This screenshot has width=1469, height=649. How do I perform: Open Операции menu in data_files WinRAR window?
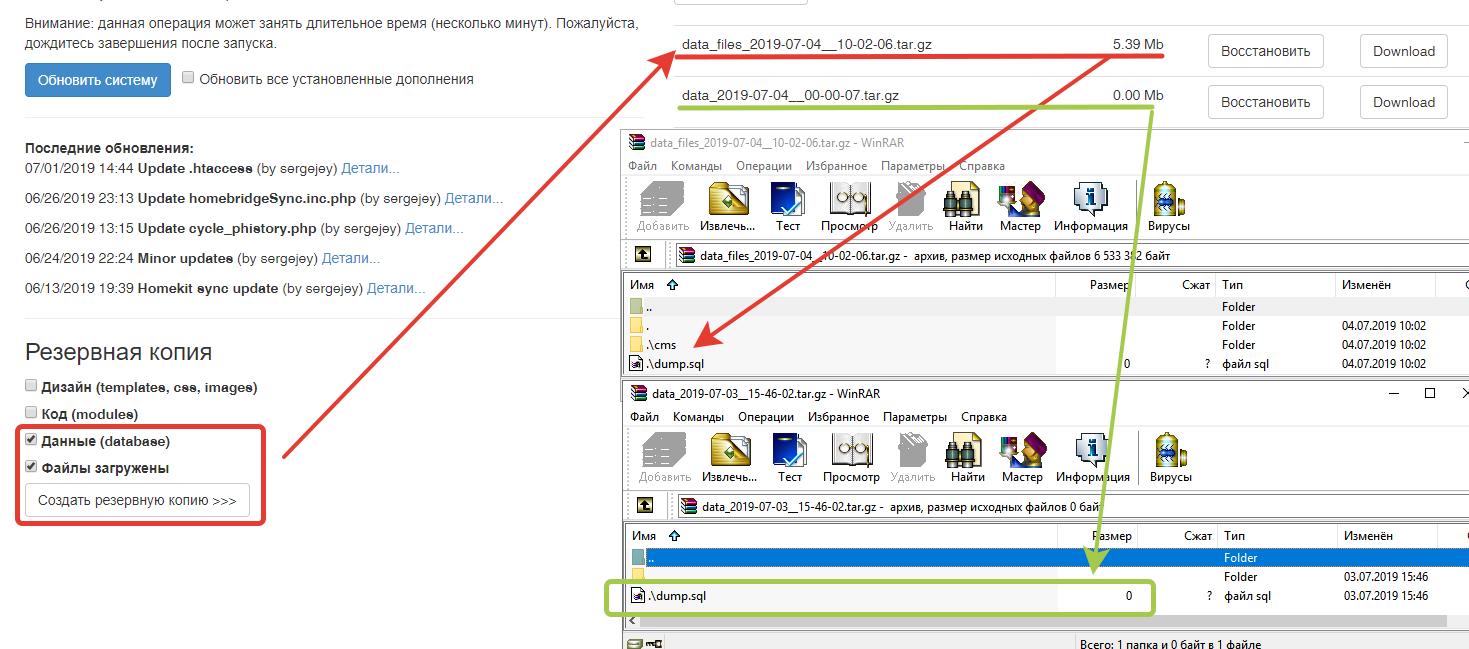764,166
